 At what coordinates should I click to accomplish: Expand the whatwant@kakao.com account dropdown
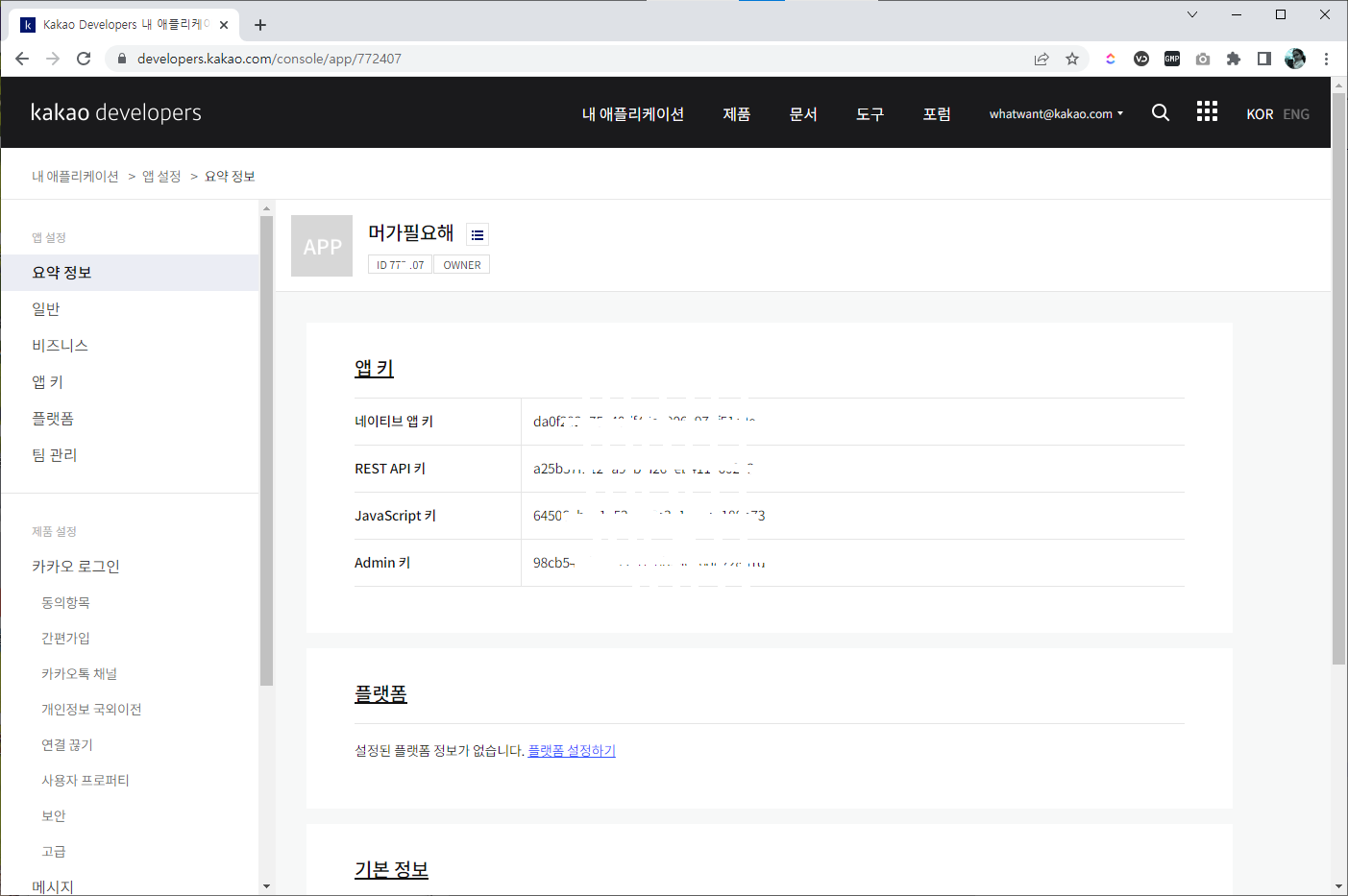[x=1056, y=113]
